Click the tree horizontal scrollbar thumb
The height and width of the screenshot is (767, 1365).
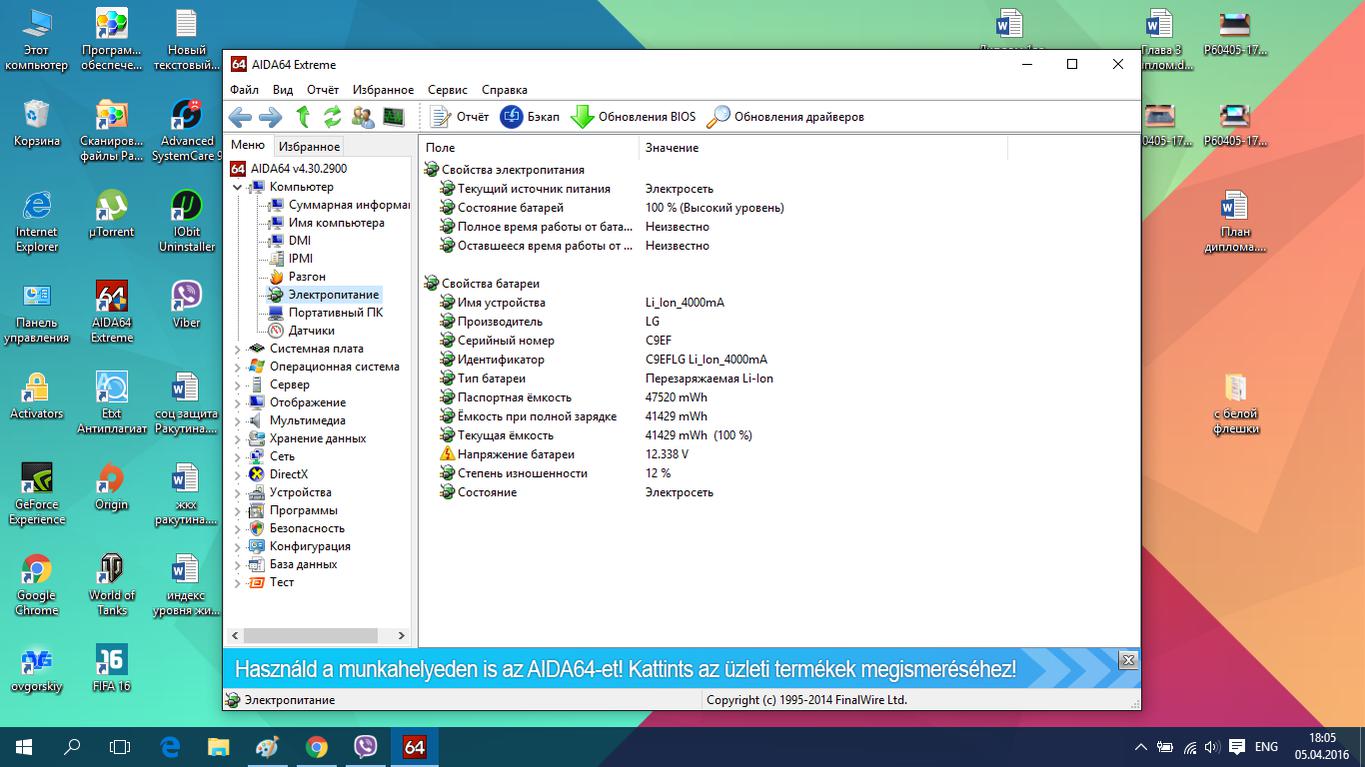(x=310, y=635)
